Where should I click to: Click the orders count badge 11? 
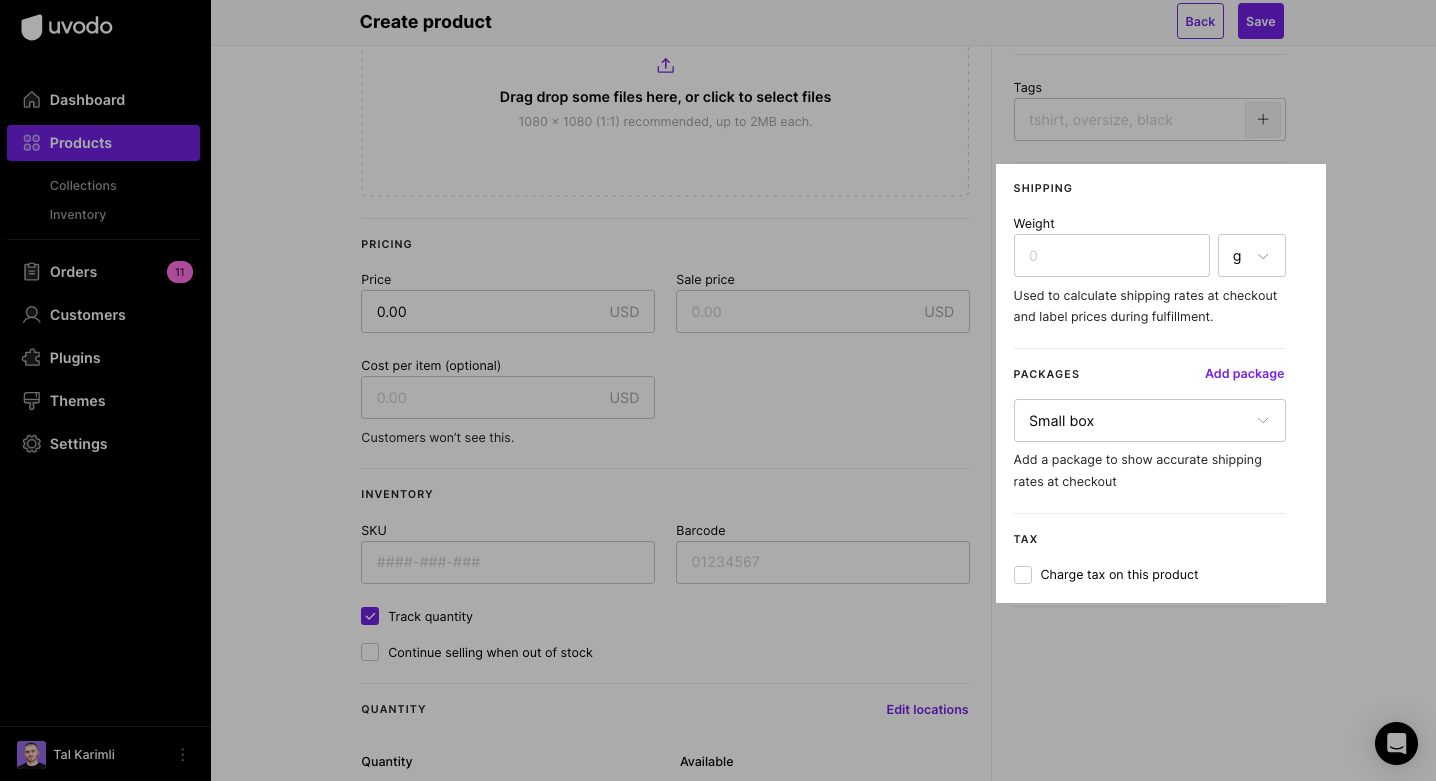pos(180,272)
